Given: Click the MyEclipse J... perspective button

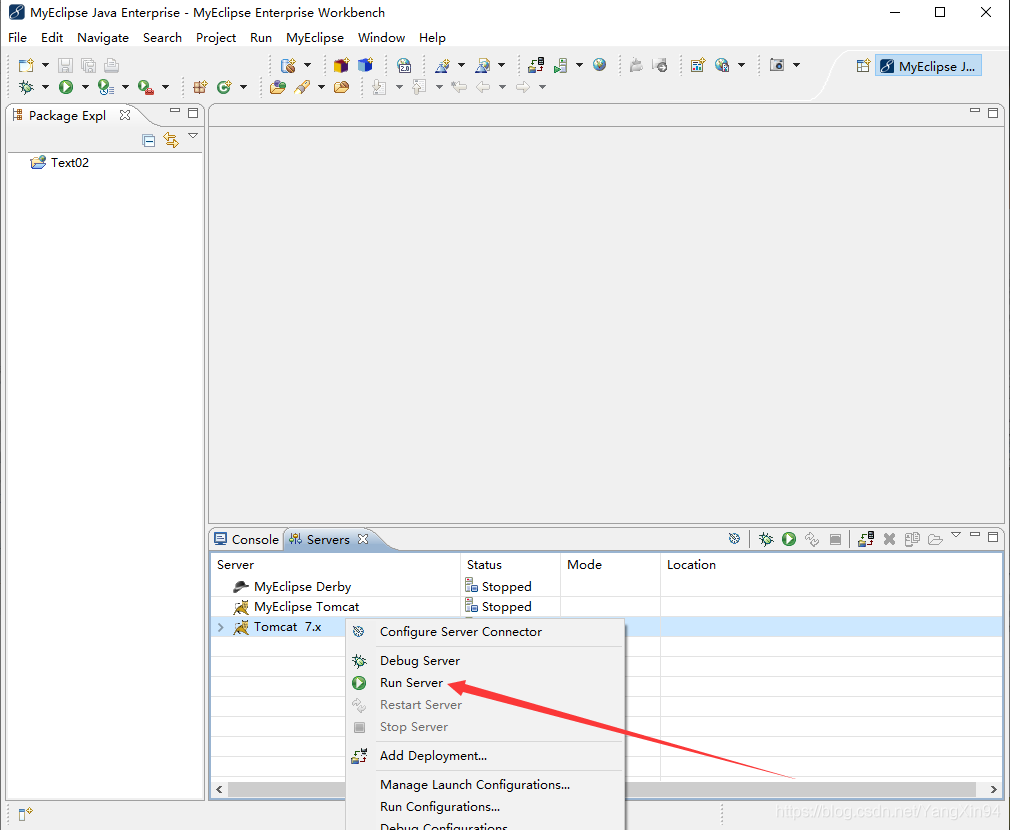Looking at the screenshot, I should pyautogui.click(x=928, y=66).
